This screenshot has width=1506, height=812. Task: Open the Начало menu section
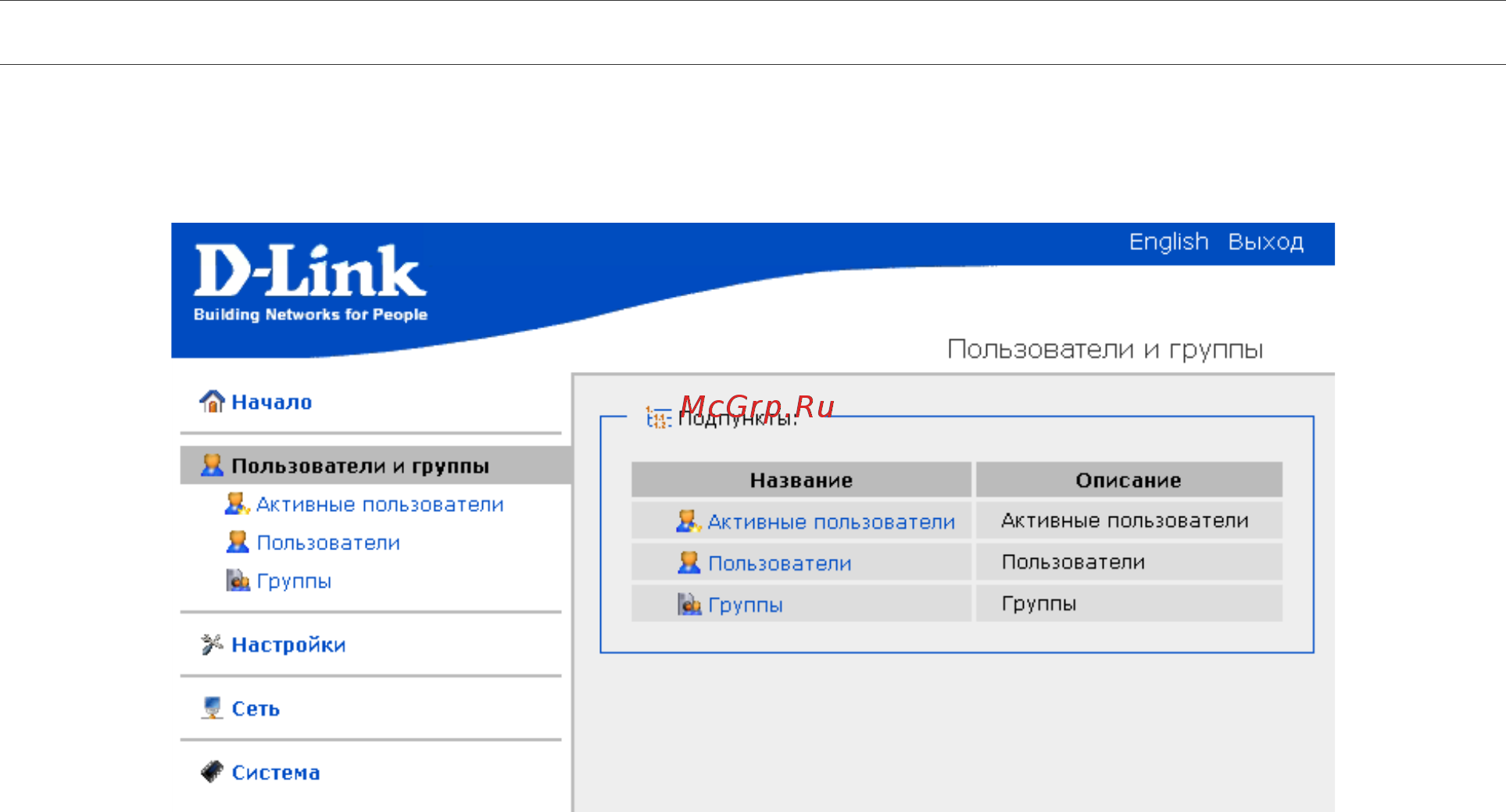click(x=271, y=402)
